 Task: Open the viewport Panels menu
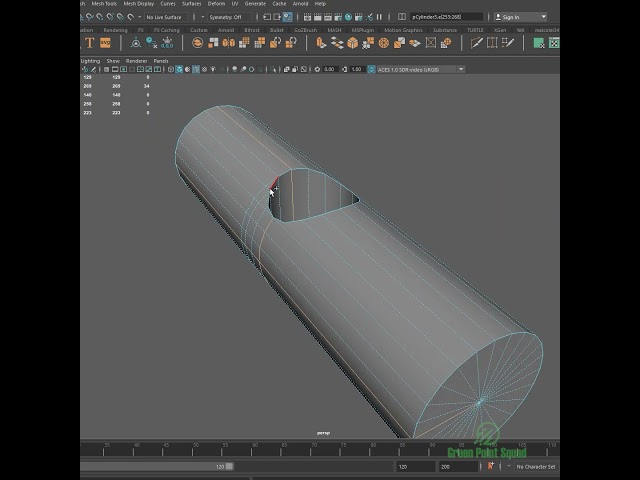point(161,61)
